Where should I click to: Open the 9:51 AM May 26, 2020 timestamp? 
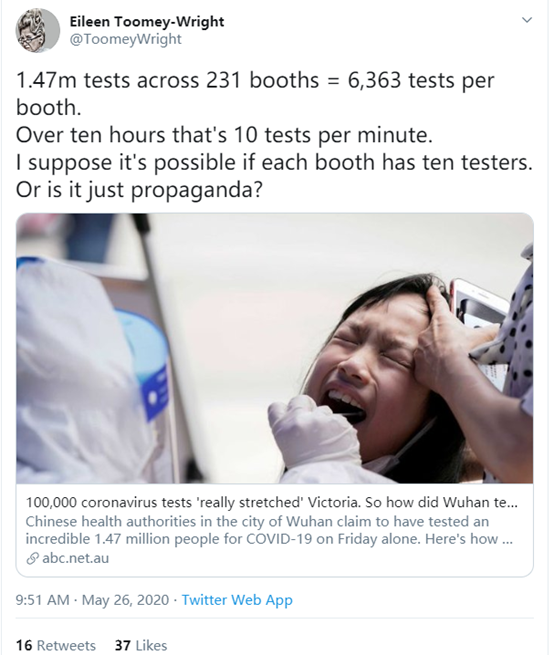pos(92,600)
